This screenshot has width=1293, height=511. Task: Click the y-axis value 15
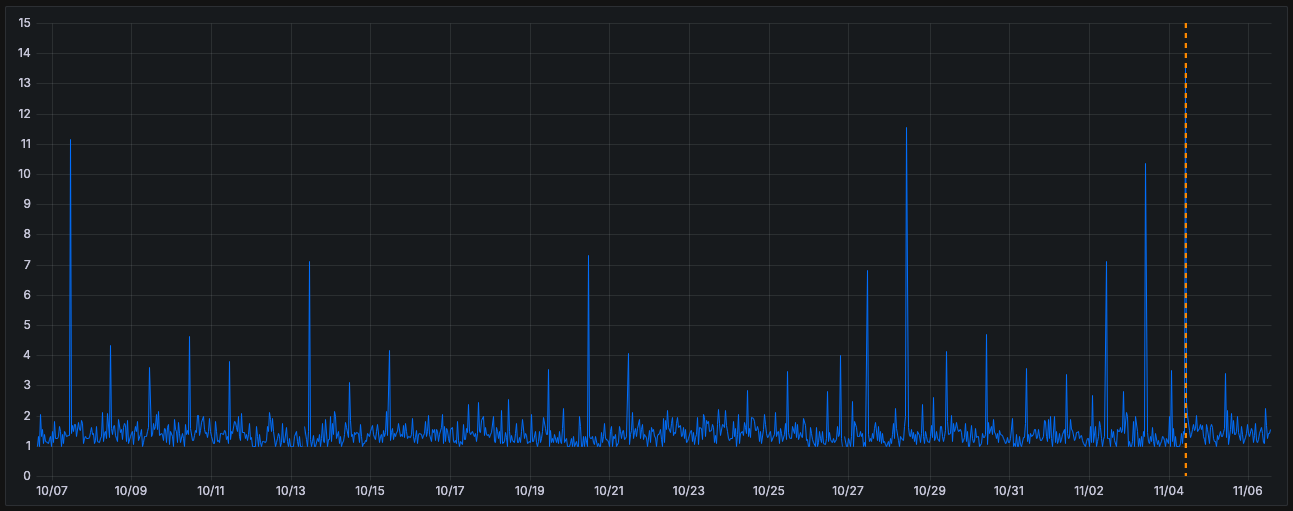coord(24,23)
